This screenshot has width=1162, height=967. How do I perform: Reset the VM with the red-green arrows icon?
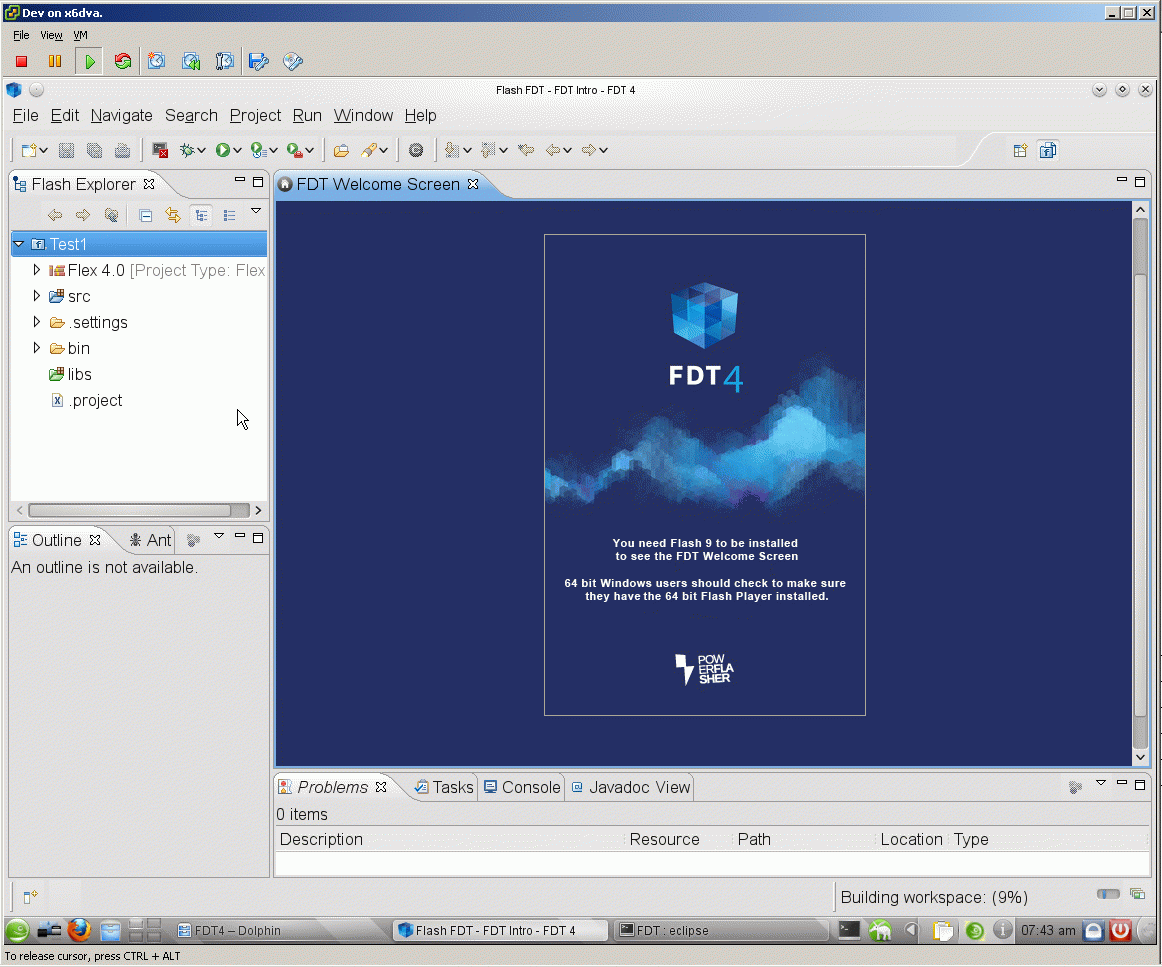tap(123, 62)
